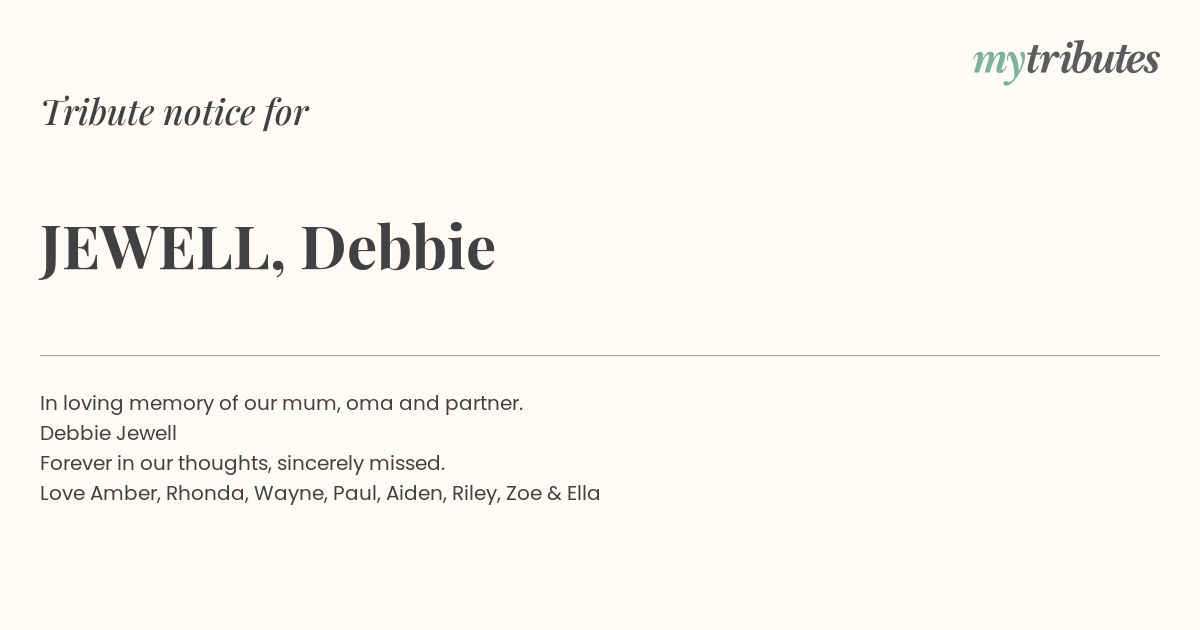Click the green "my" part of logo
This screenshot has width=1200, height=630.
998,65
